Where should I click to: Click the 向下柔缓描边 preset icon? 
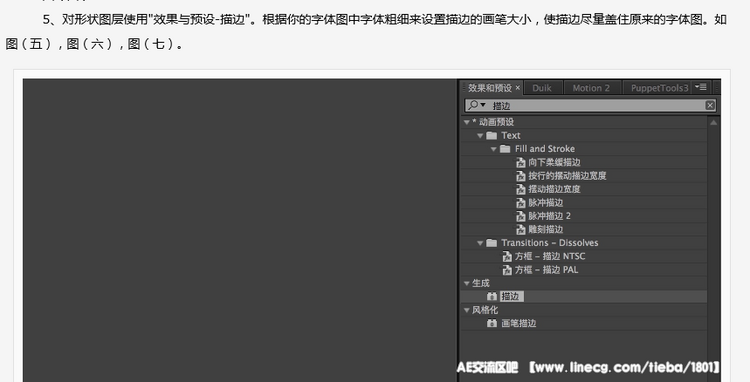point(521,163)
